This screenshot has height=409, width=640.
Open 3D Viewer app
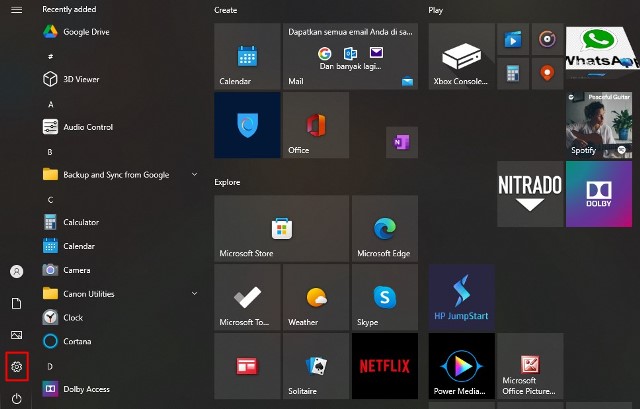tap(118, 79)
